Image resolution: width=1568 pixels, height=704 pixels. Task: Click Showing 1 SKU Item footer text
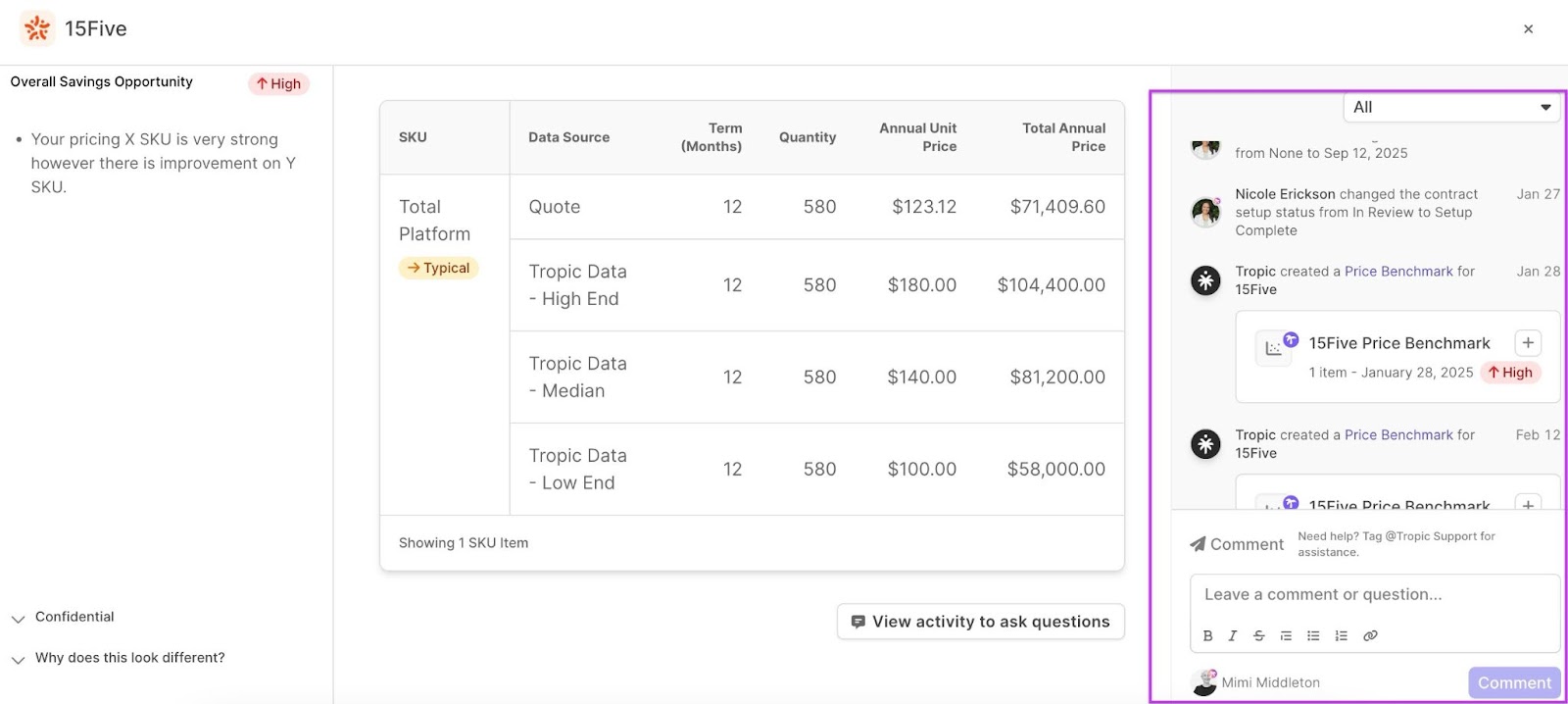tap(464, 543)
